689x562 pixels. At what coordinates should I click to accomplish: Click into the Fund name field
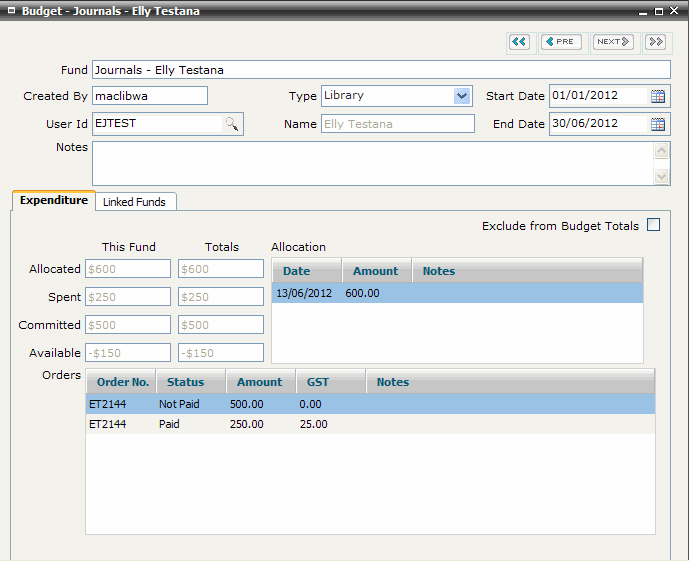point(380,70)
